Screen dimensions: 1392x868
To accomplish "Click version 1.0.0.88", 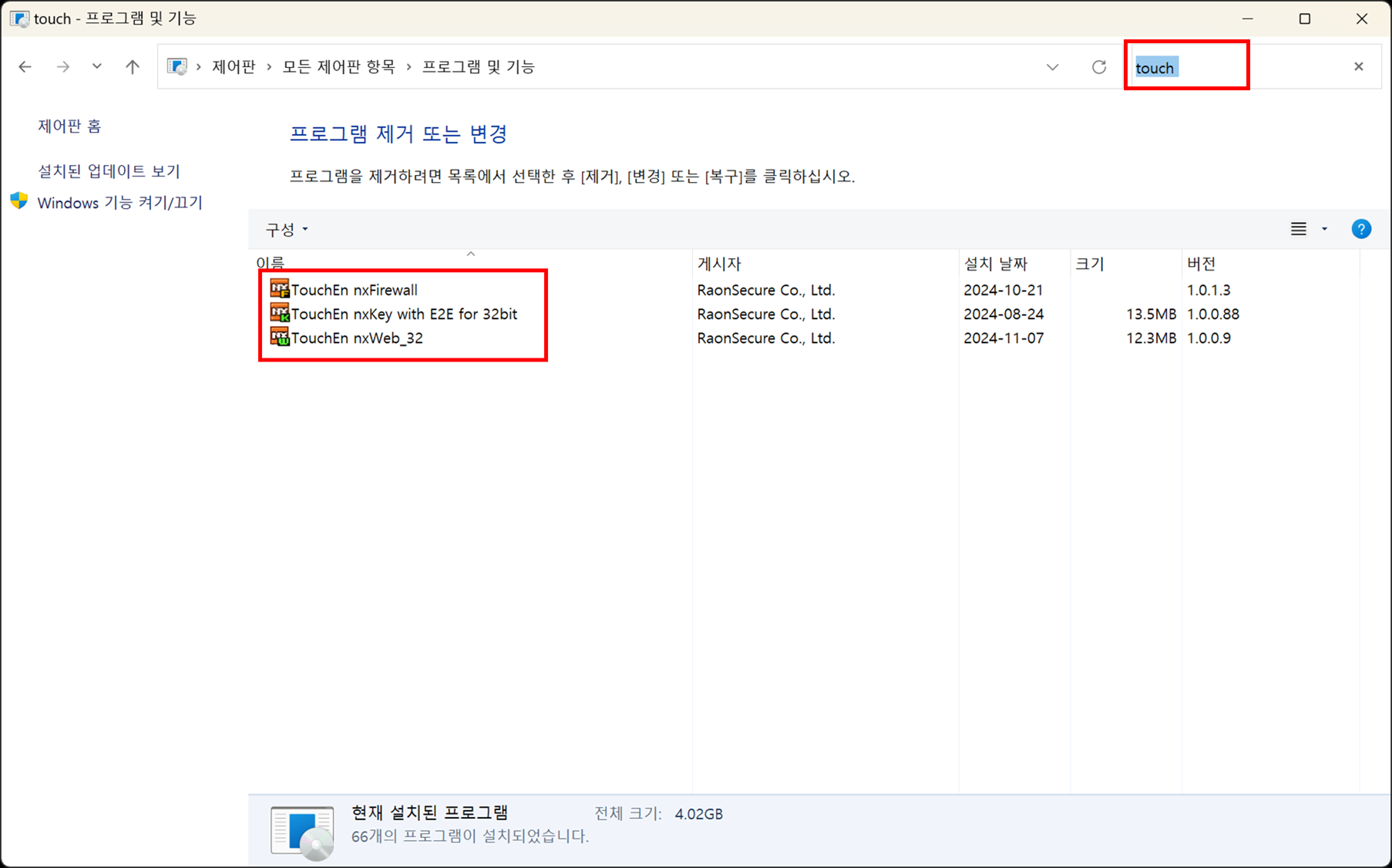I will (x=1212, y=314).
